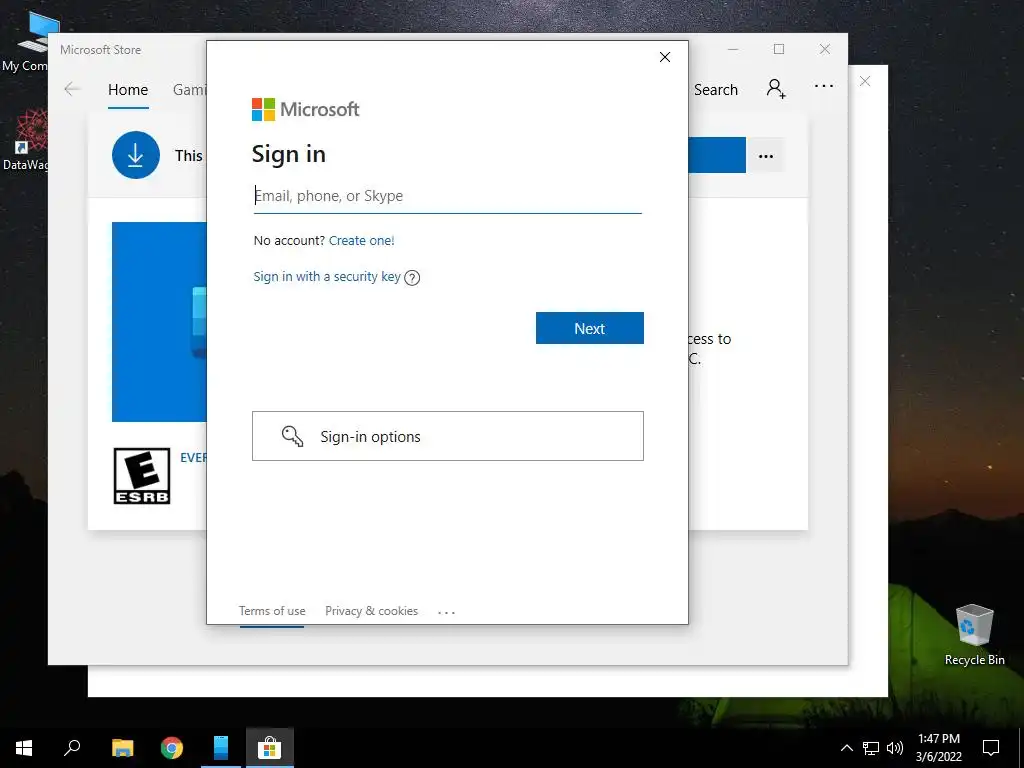Click the Next button
This screenshot has height=768, width=1024.
click(590, 328)
